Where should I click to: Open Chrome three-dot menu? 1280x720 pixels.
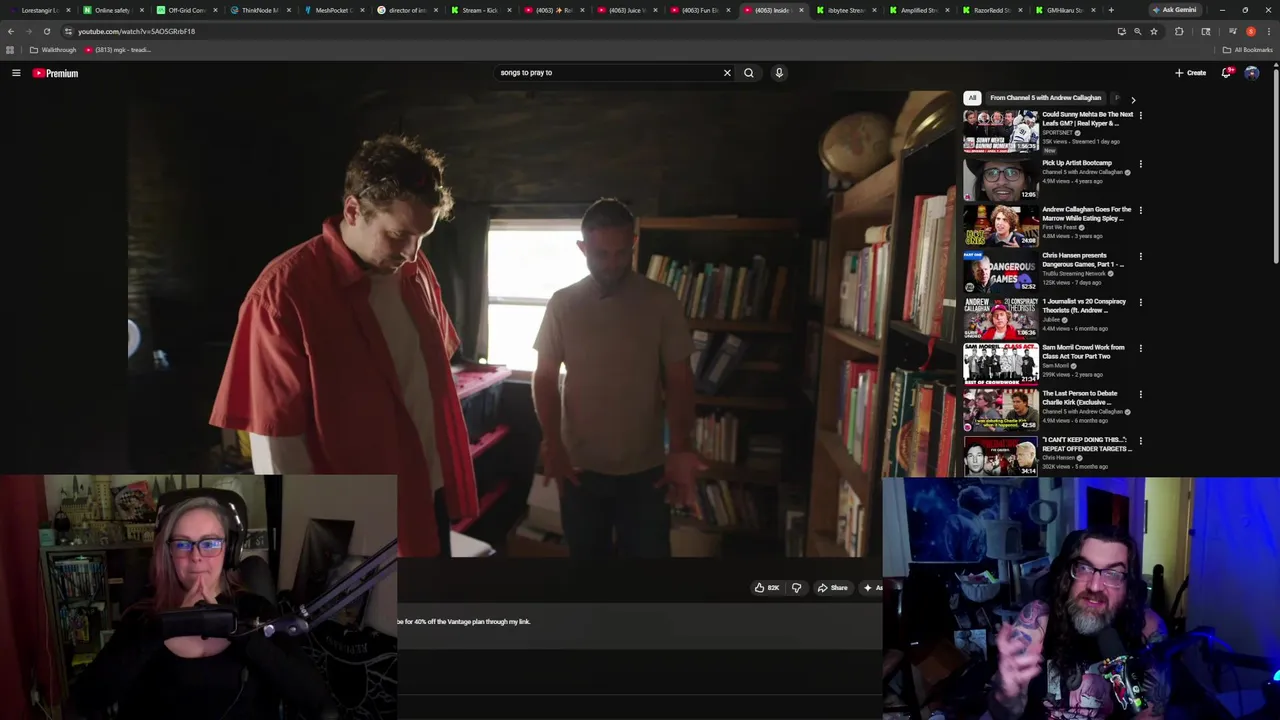point(1269,31)
